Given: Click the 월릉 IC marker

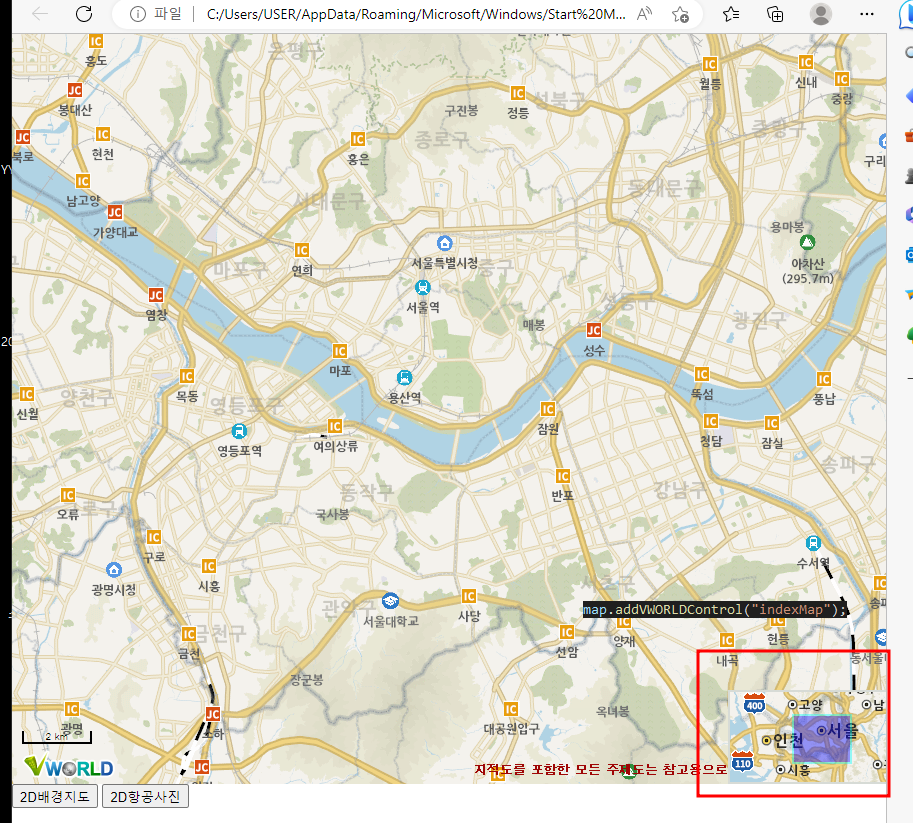Looking at the screenshot, I should point(710,63).
